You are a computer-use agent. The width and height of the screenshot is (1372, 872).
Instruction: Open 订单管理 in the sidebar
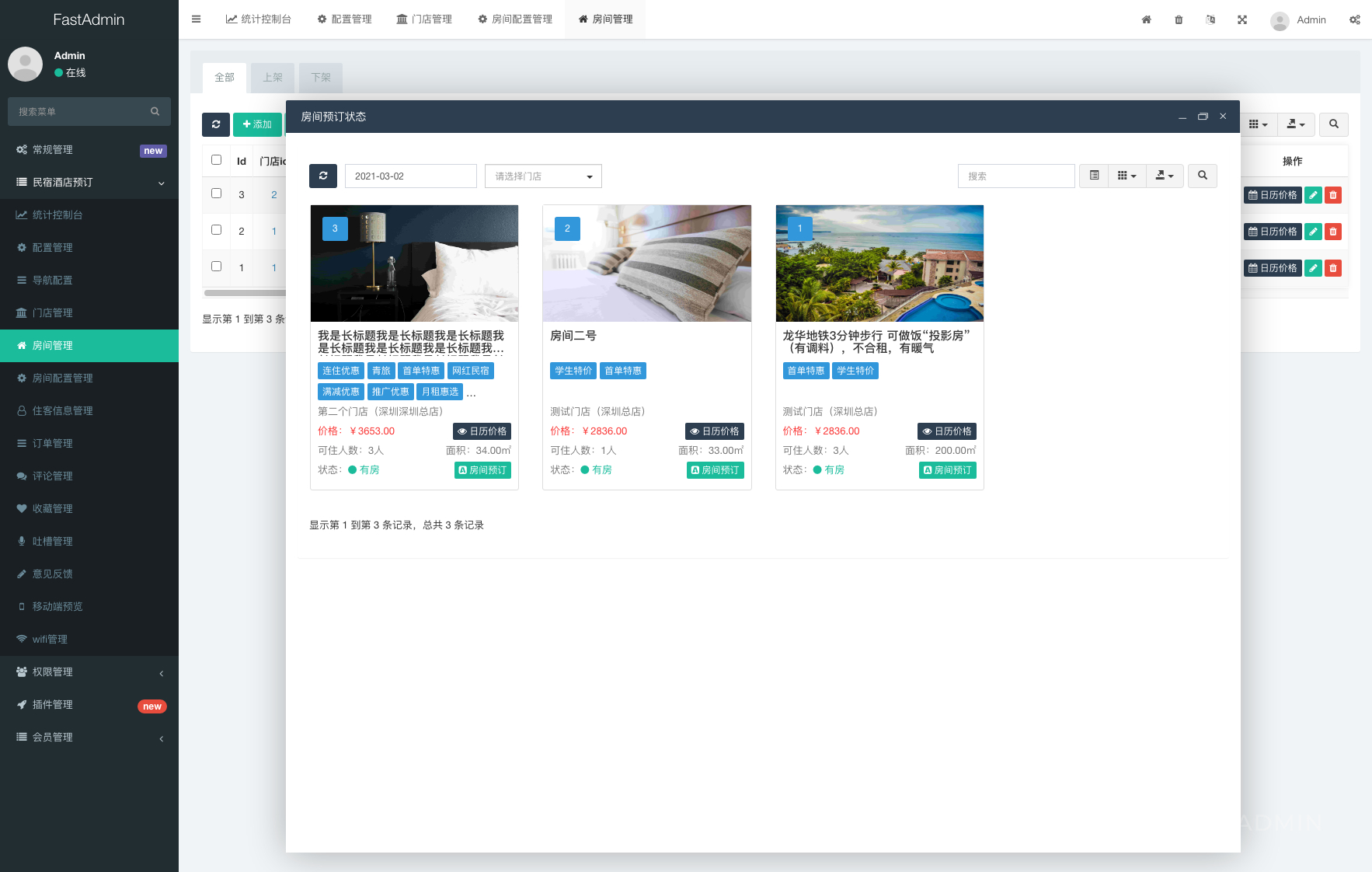click(53, 444)
